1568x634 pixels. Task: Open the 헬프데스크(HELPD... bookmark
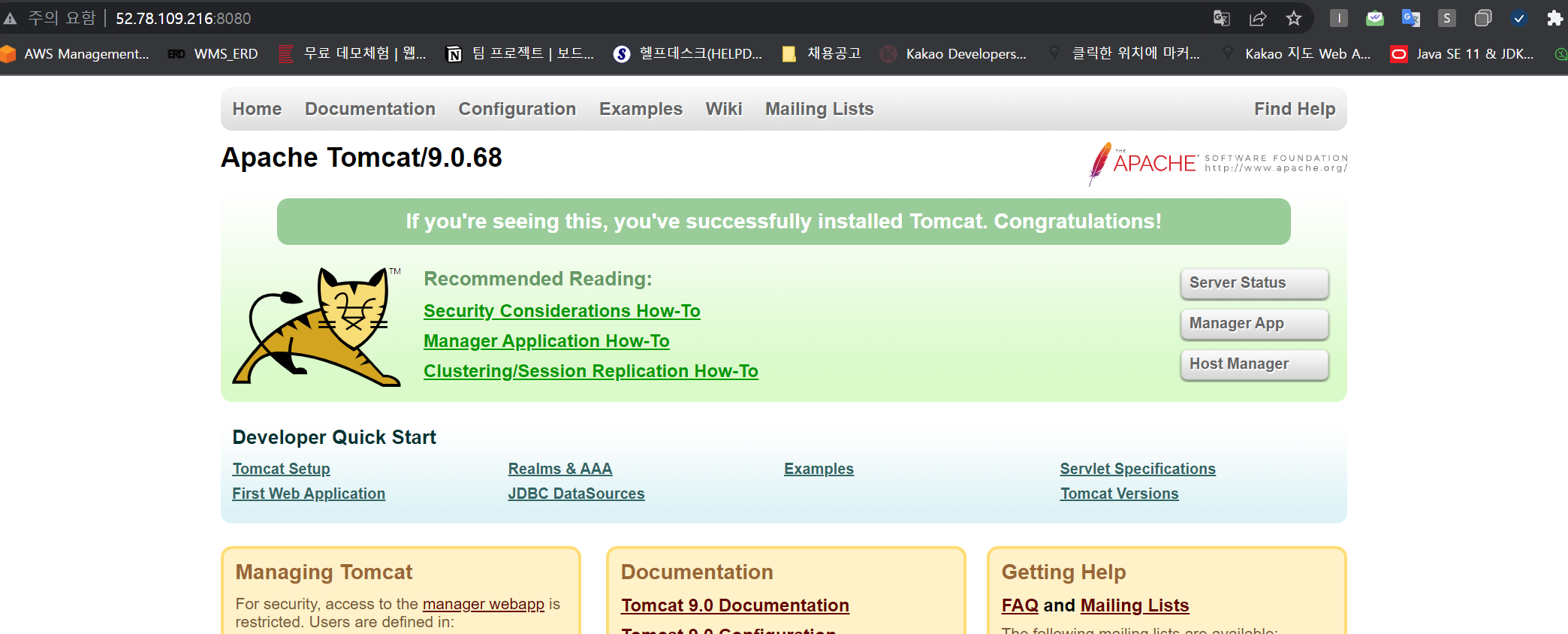click(x=688, y=54)
